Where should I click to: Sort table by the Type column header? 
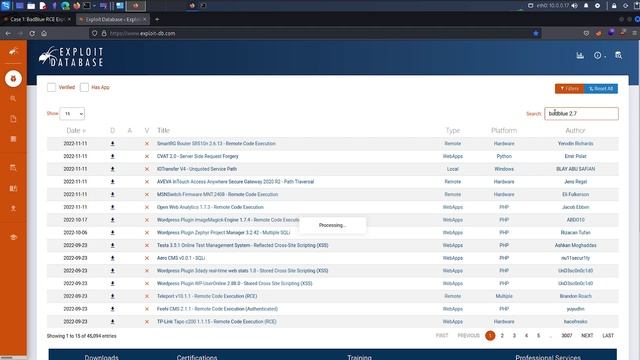[x=453, y=131]
